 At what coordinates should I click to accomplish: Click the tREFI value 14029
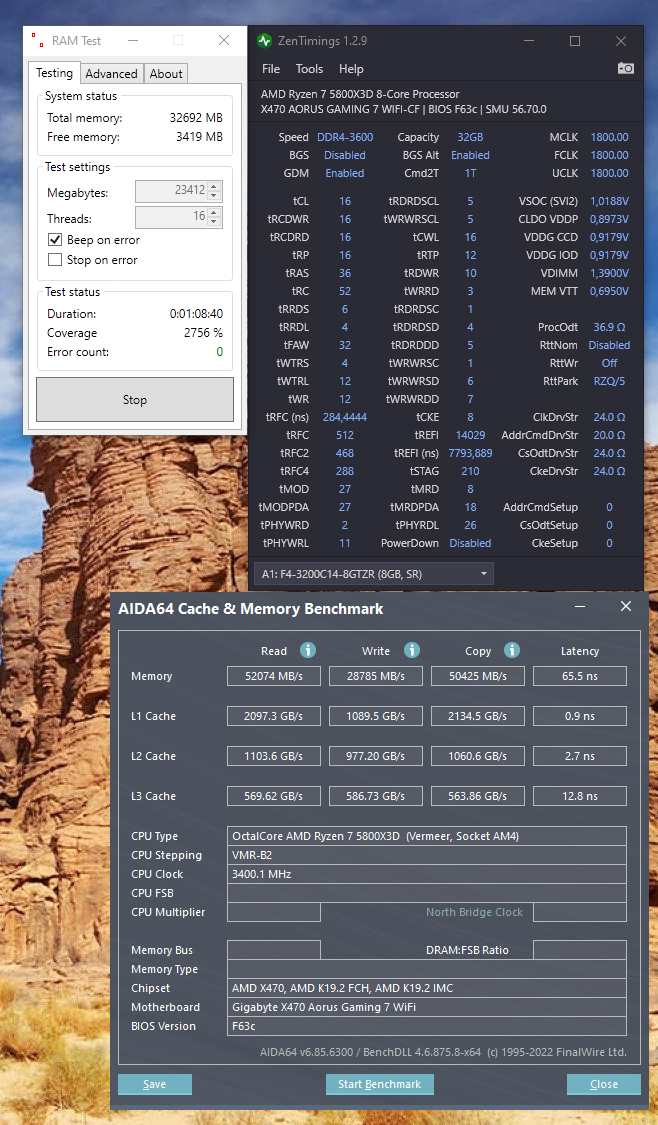471,435
